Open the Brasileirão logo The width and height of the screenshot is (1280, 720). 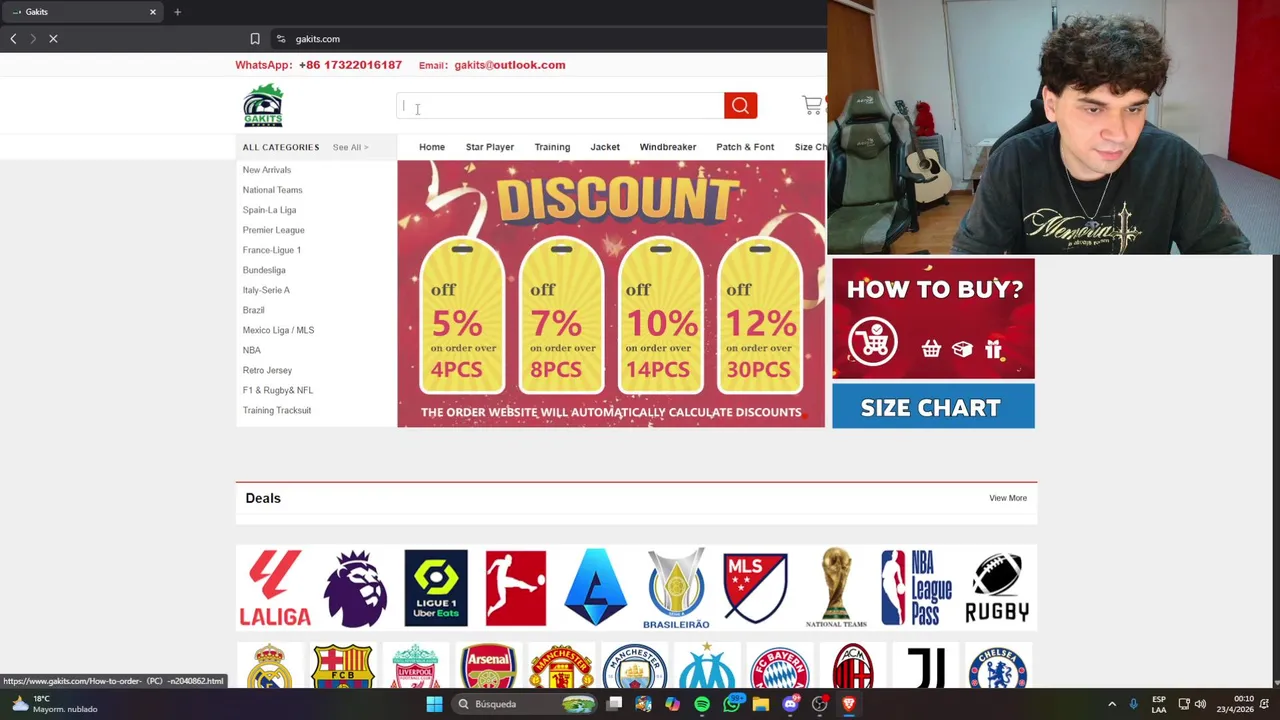pyautogui.click(x=676, y=589)
